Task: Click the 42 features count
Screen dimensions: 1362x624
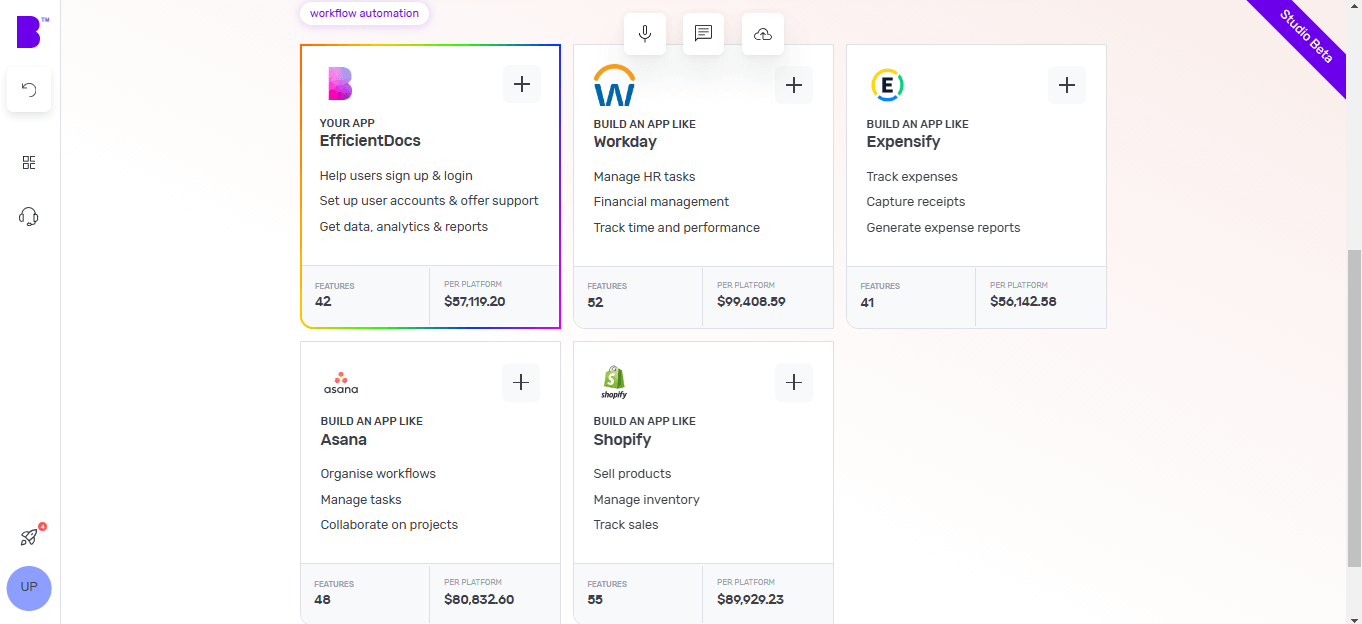Action: click(323, 301)
